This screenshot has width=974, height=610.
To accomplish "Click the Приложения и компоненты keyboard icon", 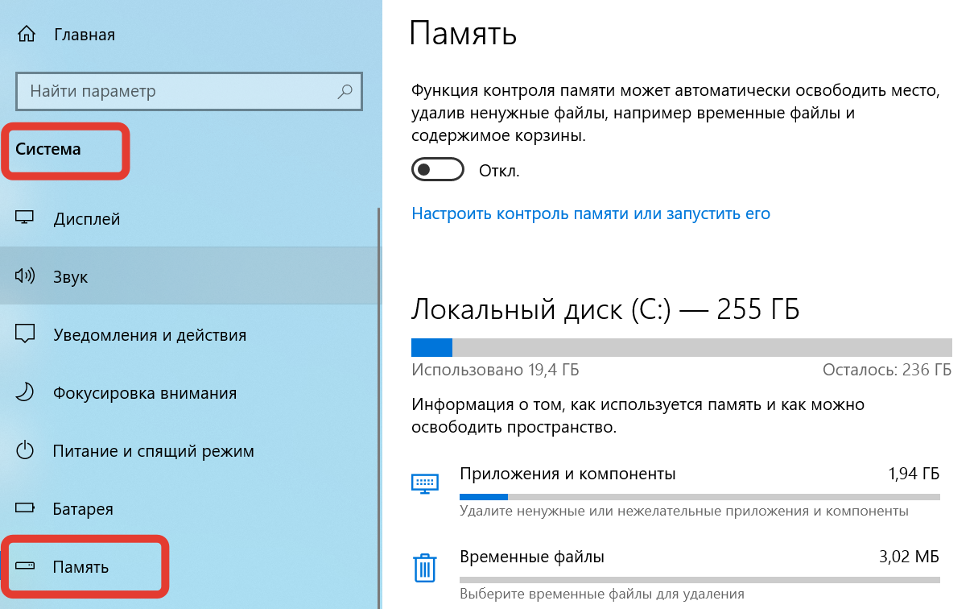I will pyautogui.click(x=425, y=483).
